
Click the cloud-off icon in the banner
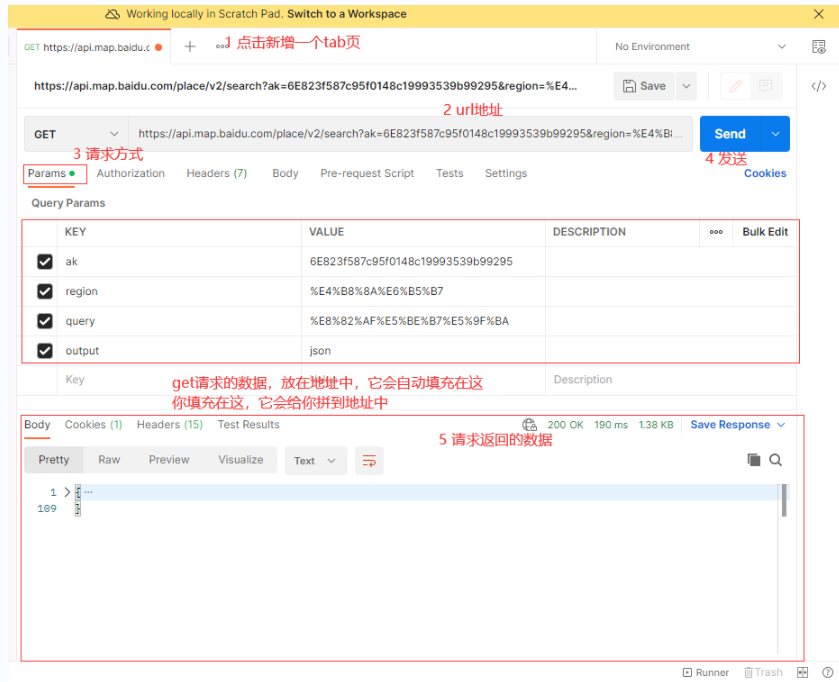click(x=112, y=14)
